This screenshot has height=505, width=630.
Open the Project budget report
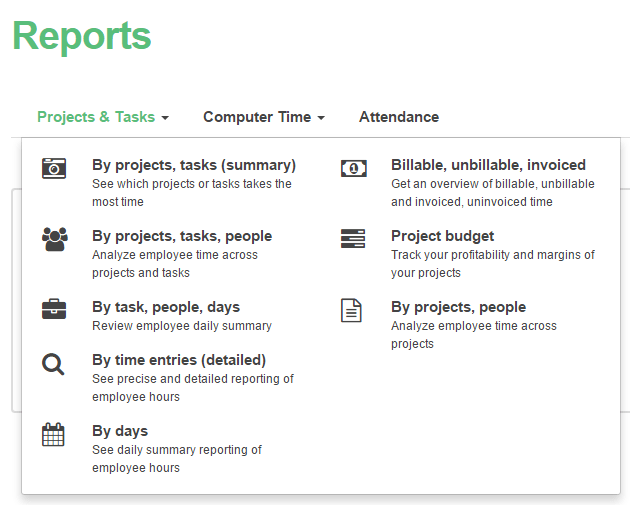tap(442, 236)
